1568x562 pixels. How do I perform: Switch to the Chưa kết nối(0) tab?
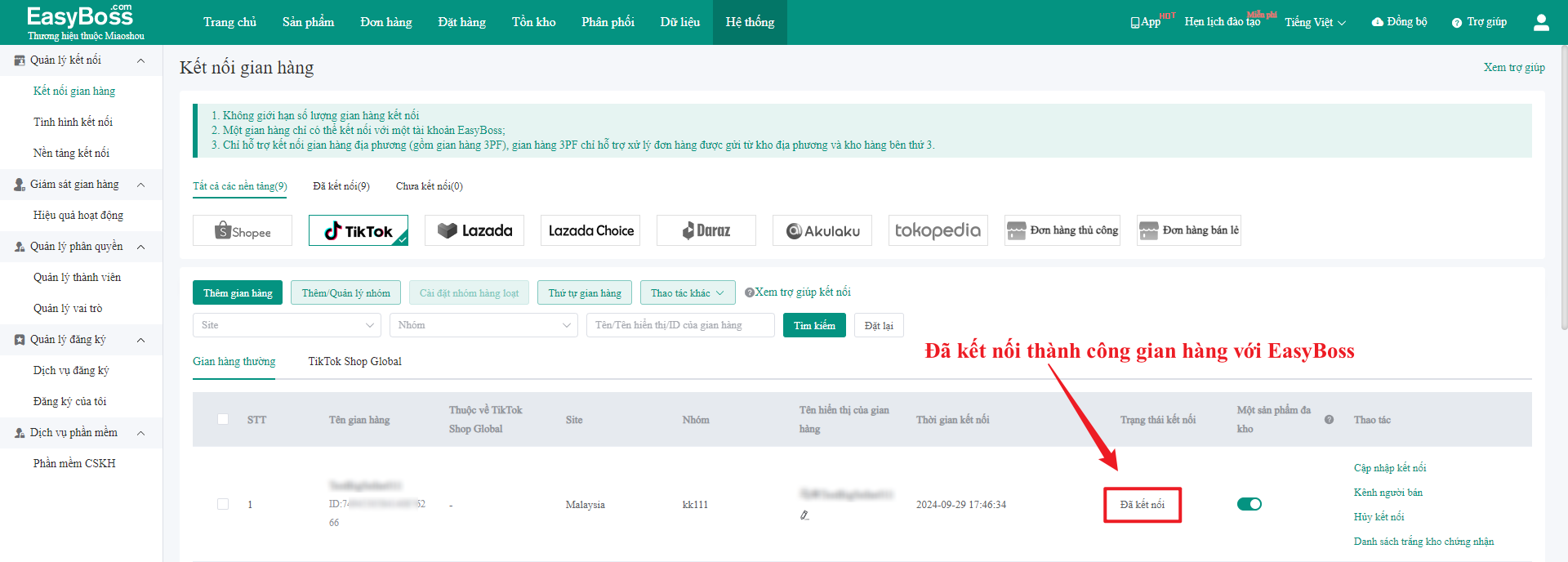coord(430,186)
